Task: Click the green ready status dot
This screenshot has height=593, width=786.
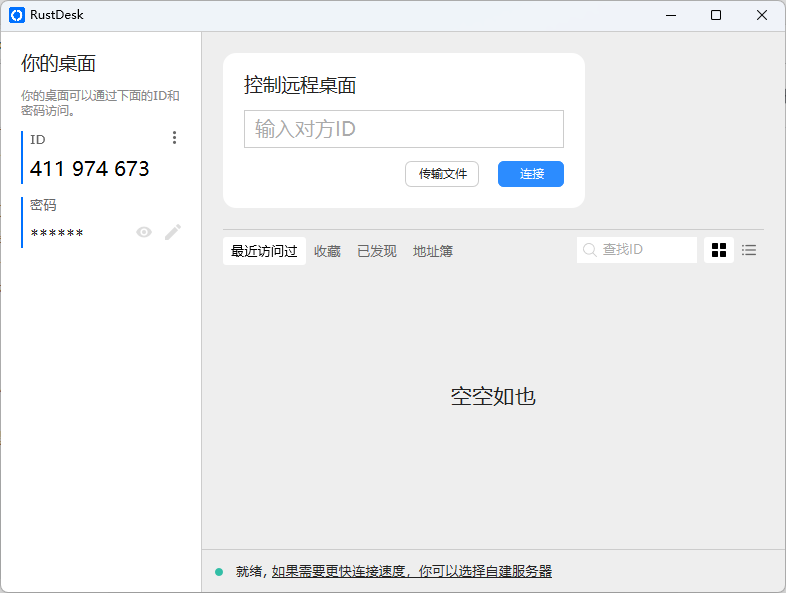Action: click(x=219, y=571)
